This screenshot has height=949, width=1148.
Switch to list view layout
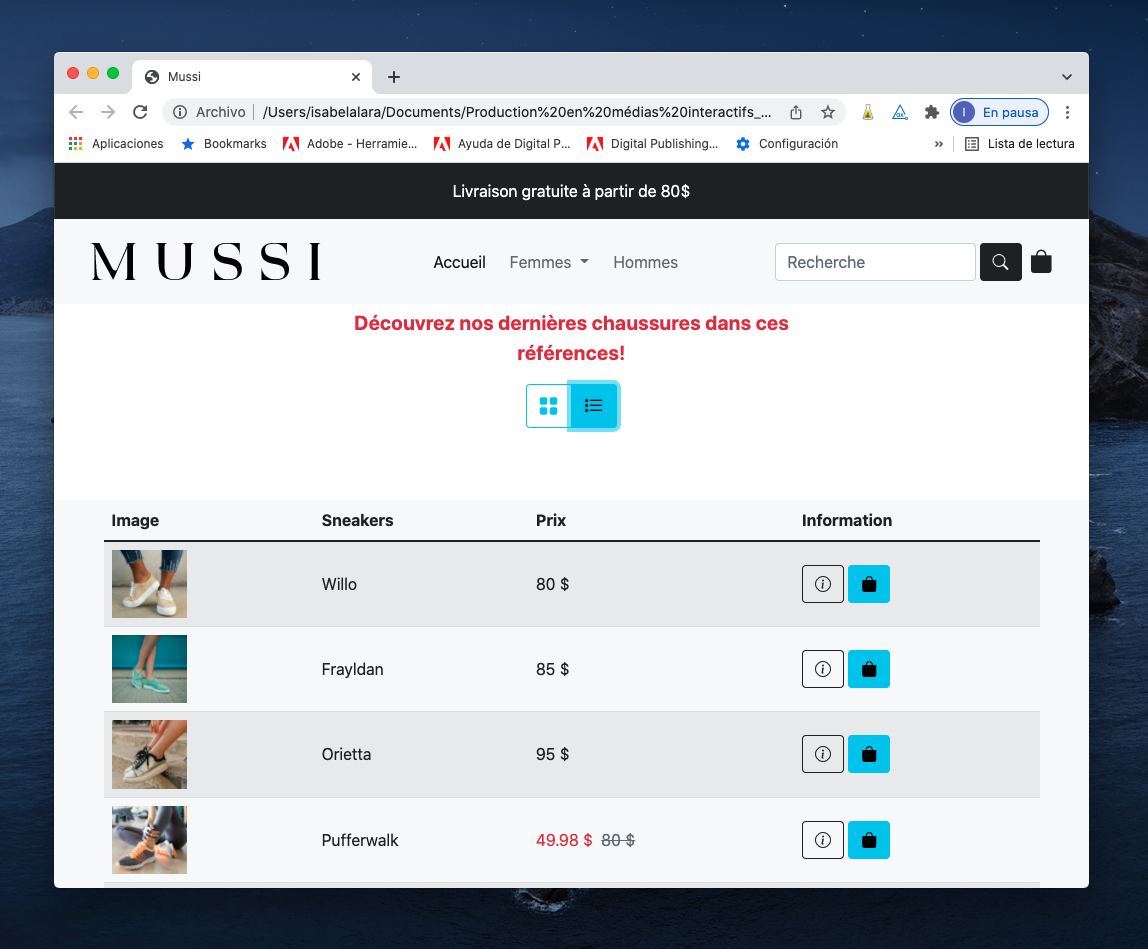[594, 406]
